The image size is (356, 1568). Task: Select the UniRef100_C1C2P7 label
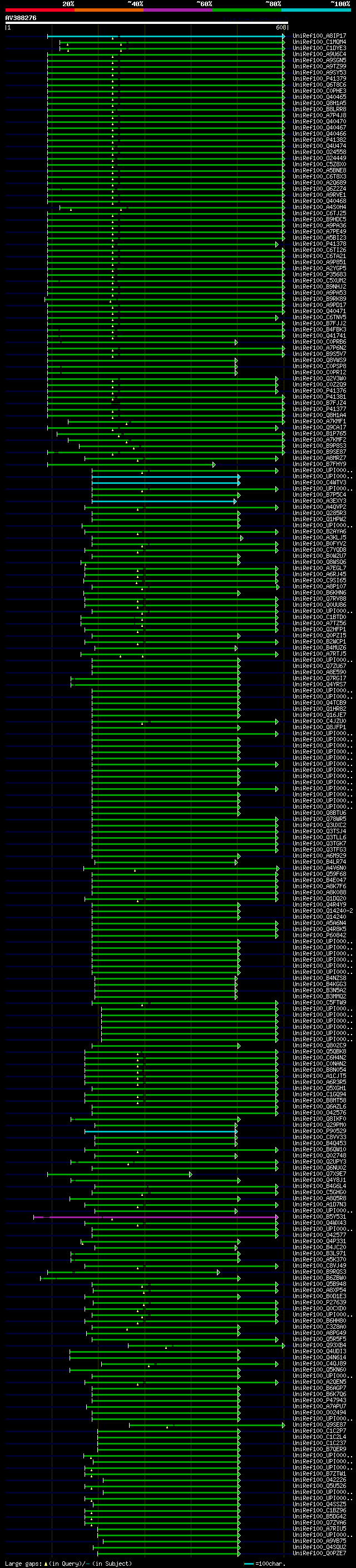coord(319,1431)
